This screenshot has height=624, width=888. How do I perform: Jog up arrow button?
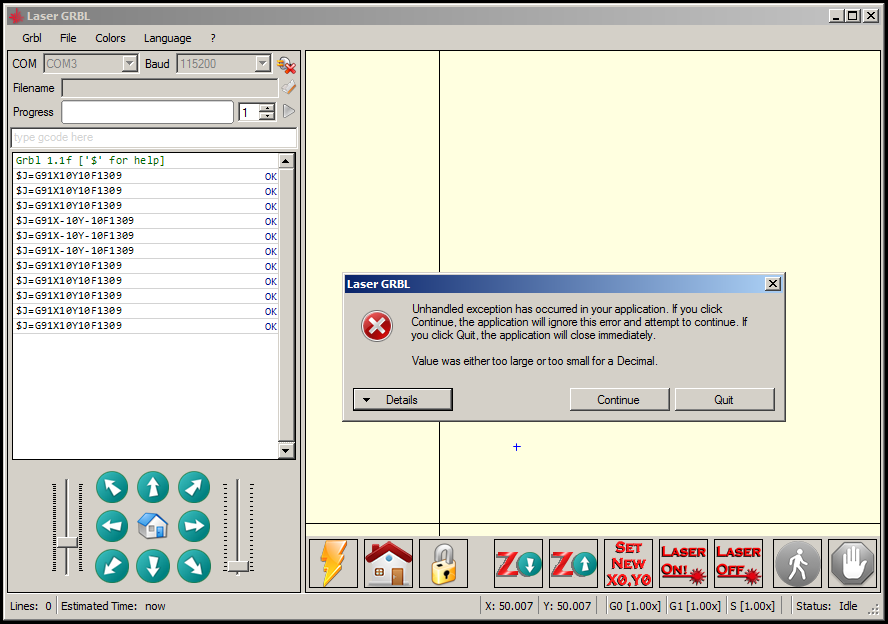[153, 487]
